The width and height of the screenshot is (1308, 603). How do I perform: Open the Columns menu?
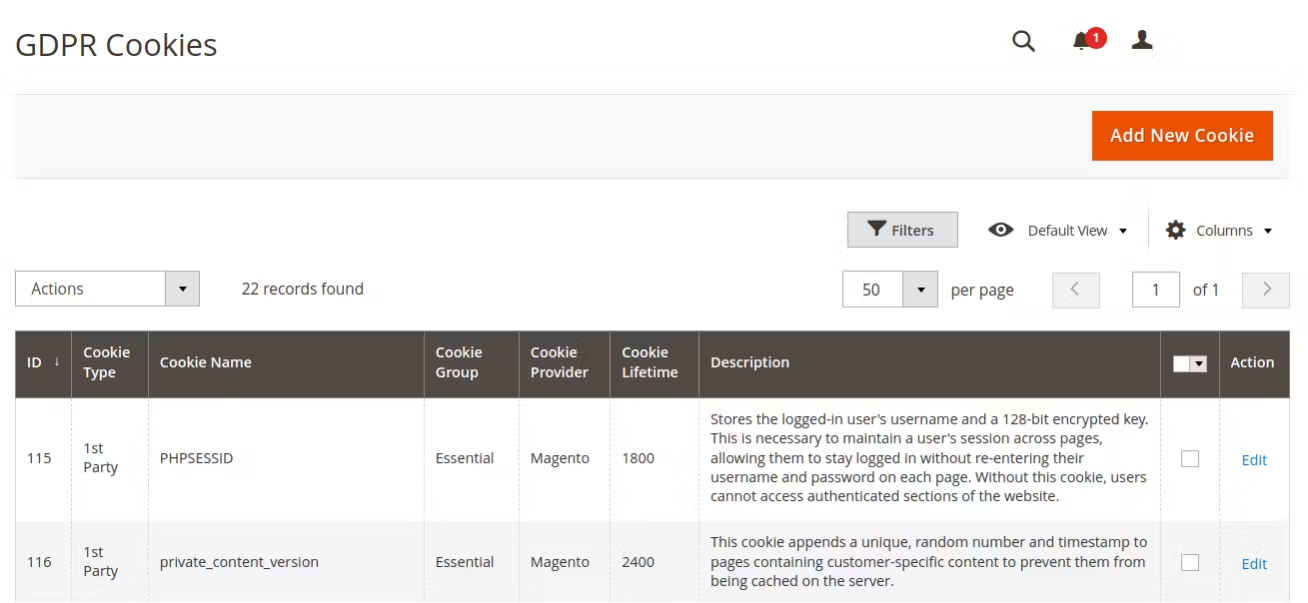click(1225, 229)
